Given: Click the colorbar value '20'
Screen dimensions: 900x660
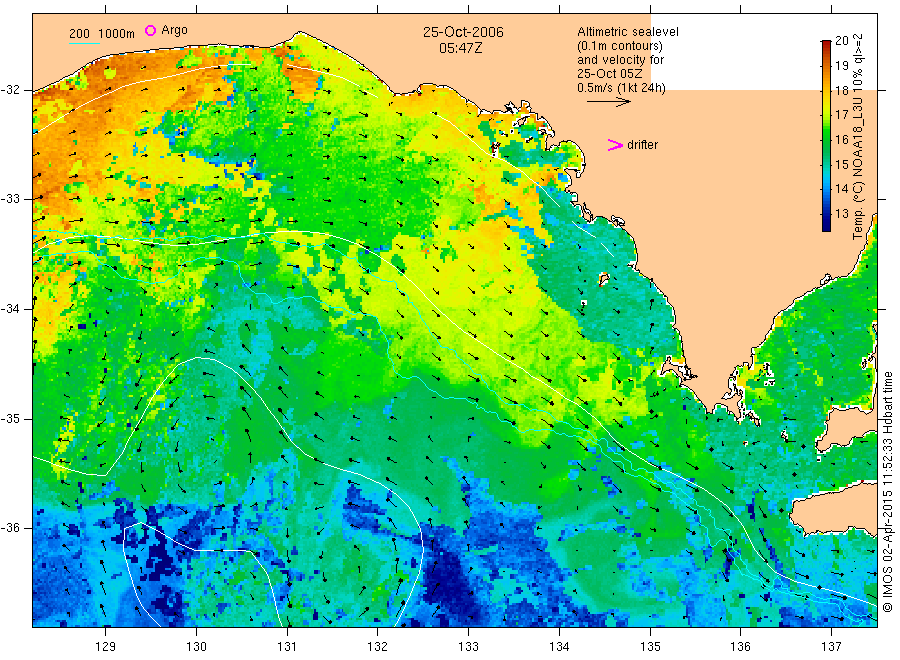Looking at the screenshot, I should [x=841, y=40].
